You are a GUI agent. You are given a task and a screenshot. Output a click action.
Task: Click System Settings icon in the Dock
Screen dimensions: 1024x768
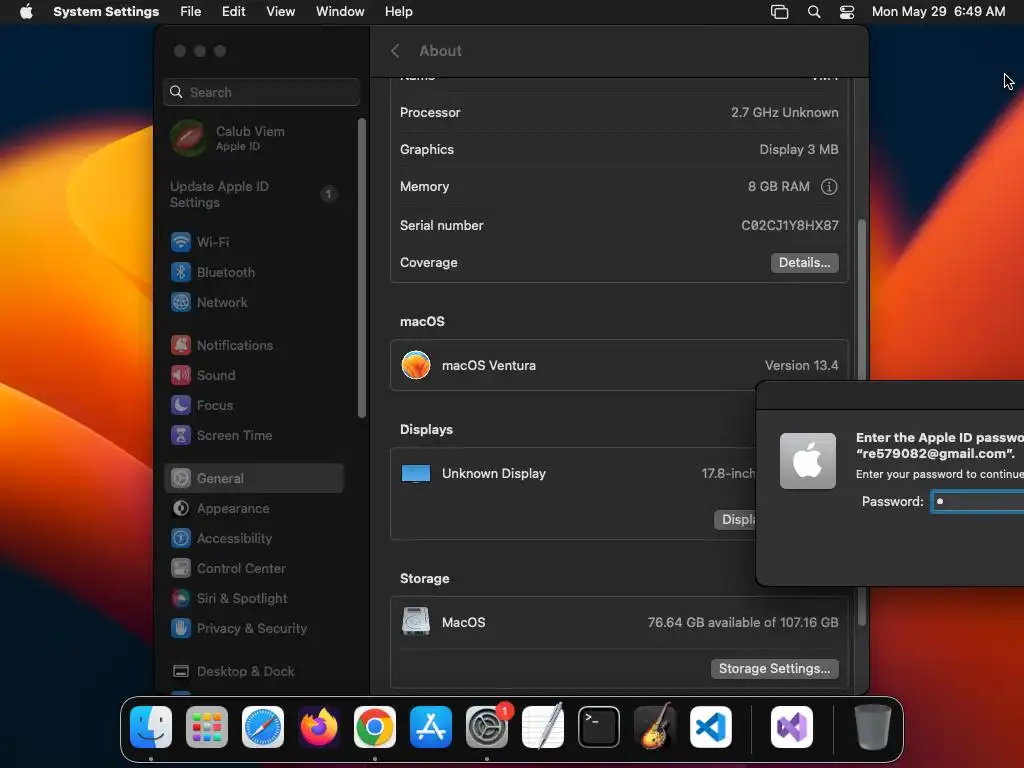tap(487, 727)
